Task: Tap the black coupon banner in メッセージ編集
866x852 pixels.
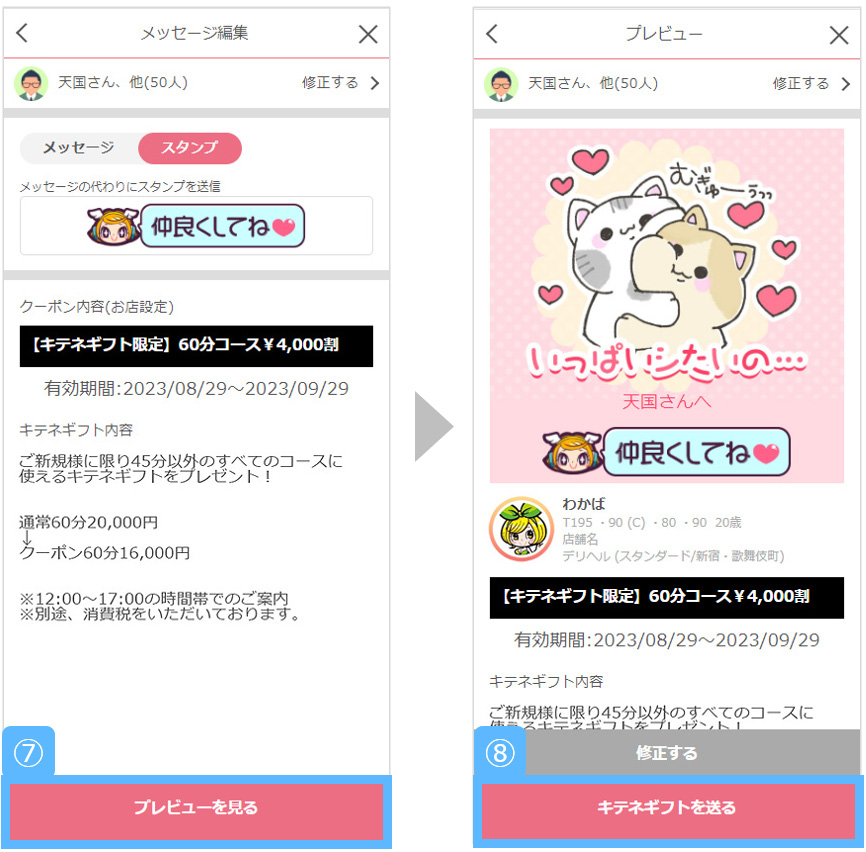Action: coord(196,346)
